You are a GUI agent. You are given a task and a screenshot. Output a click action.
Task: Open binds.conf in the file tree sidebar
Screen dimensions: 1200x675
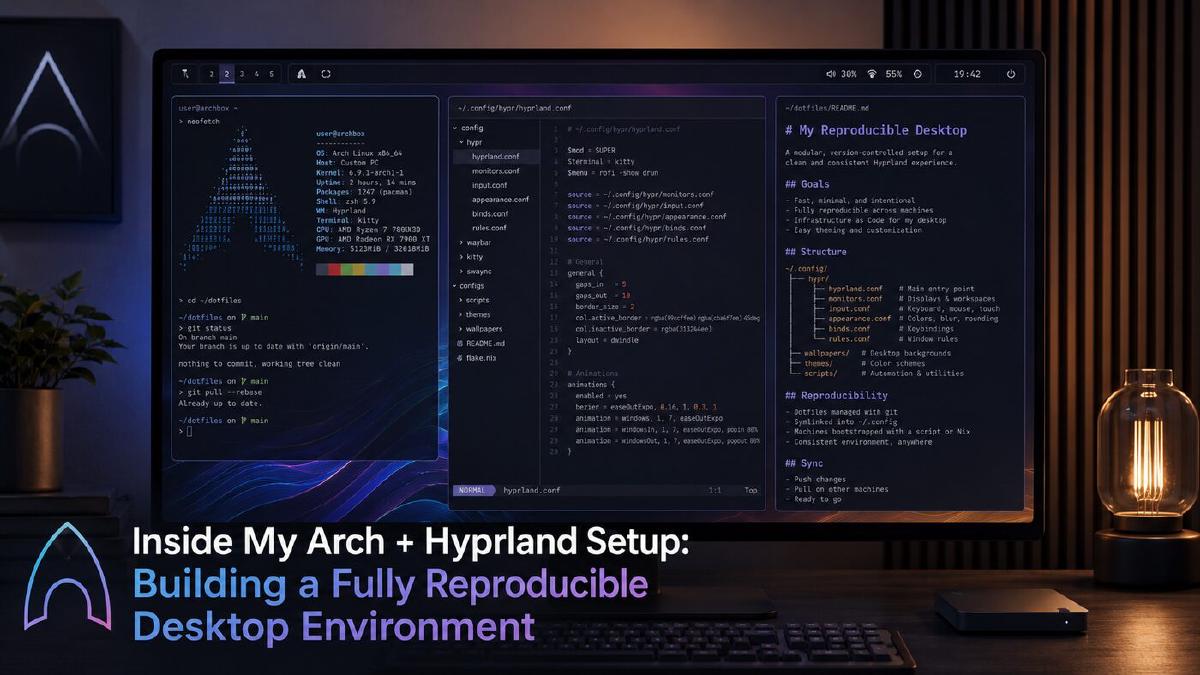coord(490,214)
